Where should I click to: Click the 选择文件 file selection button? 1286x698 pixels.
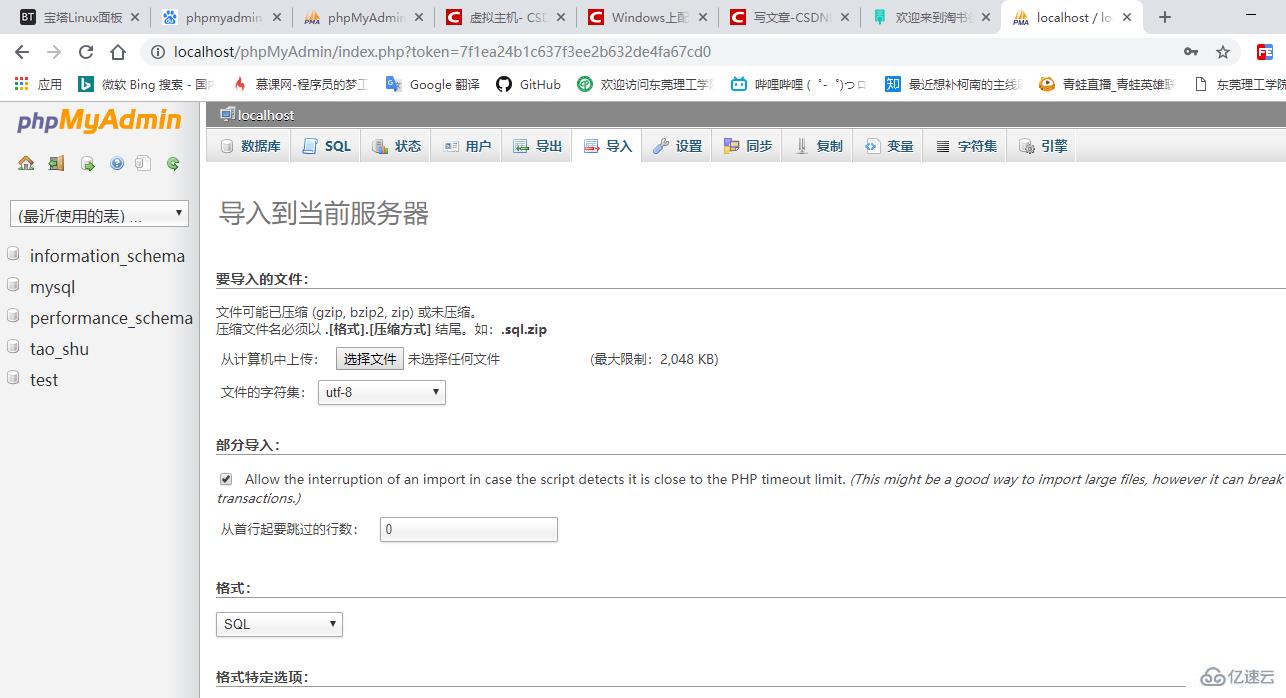click(x=367, y=358)
